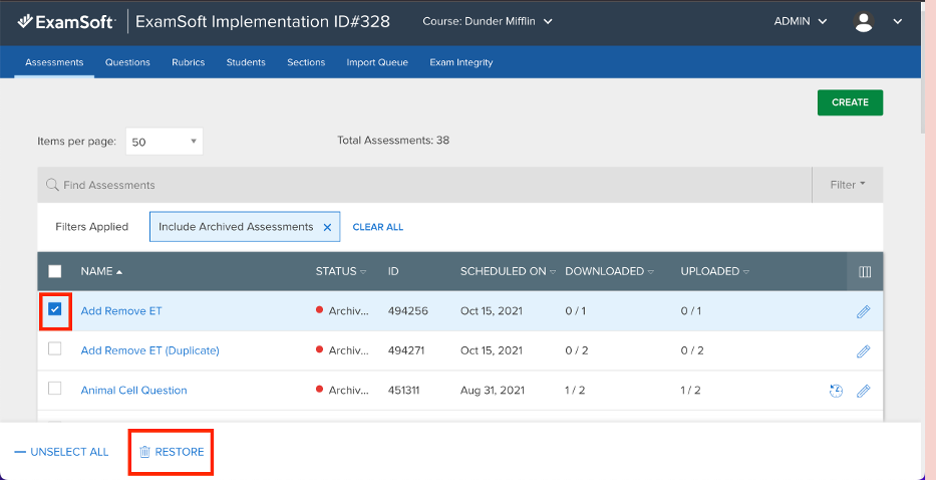Click UNSELECT ALL
The image size is (938, 480).
pyautogui.click(x=61, y=452)
